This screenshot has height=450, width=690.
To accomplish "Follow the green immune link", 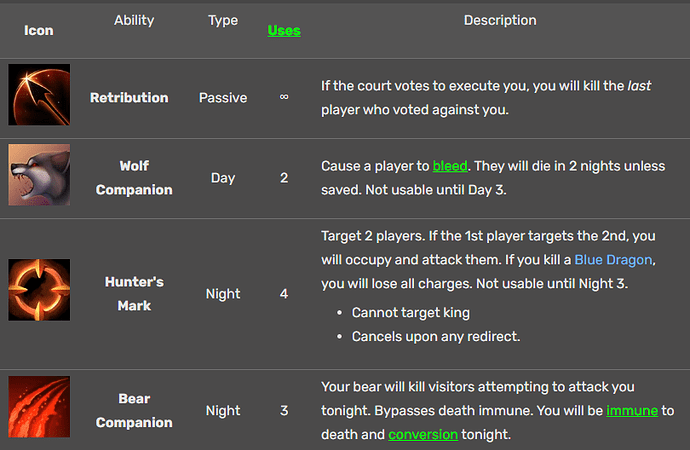I will (632, 410).
